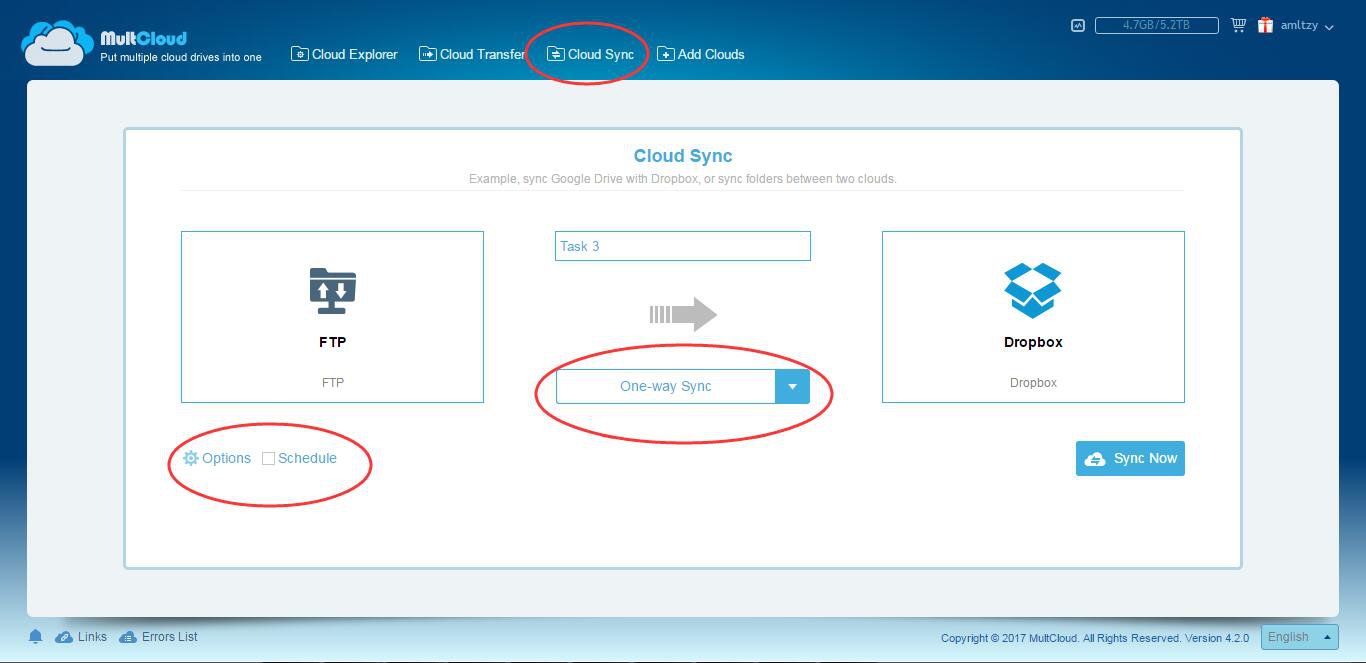Open the One-way Sync combo box
This screenshot has width=1366, height=663.
tap(682, 386)
